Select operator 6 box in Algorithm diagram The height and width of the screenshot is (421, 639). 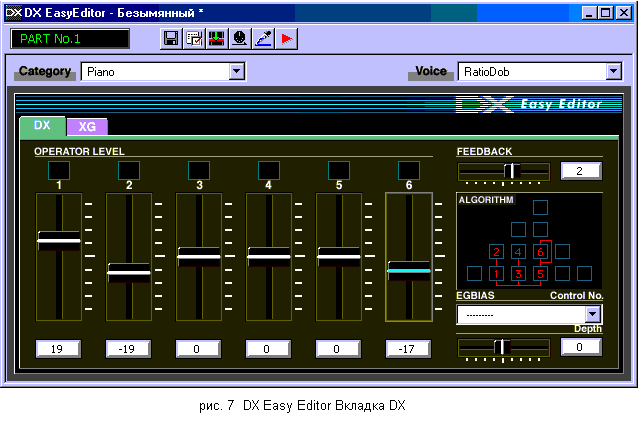(x=540, y=251)
